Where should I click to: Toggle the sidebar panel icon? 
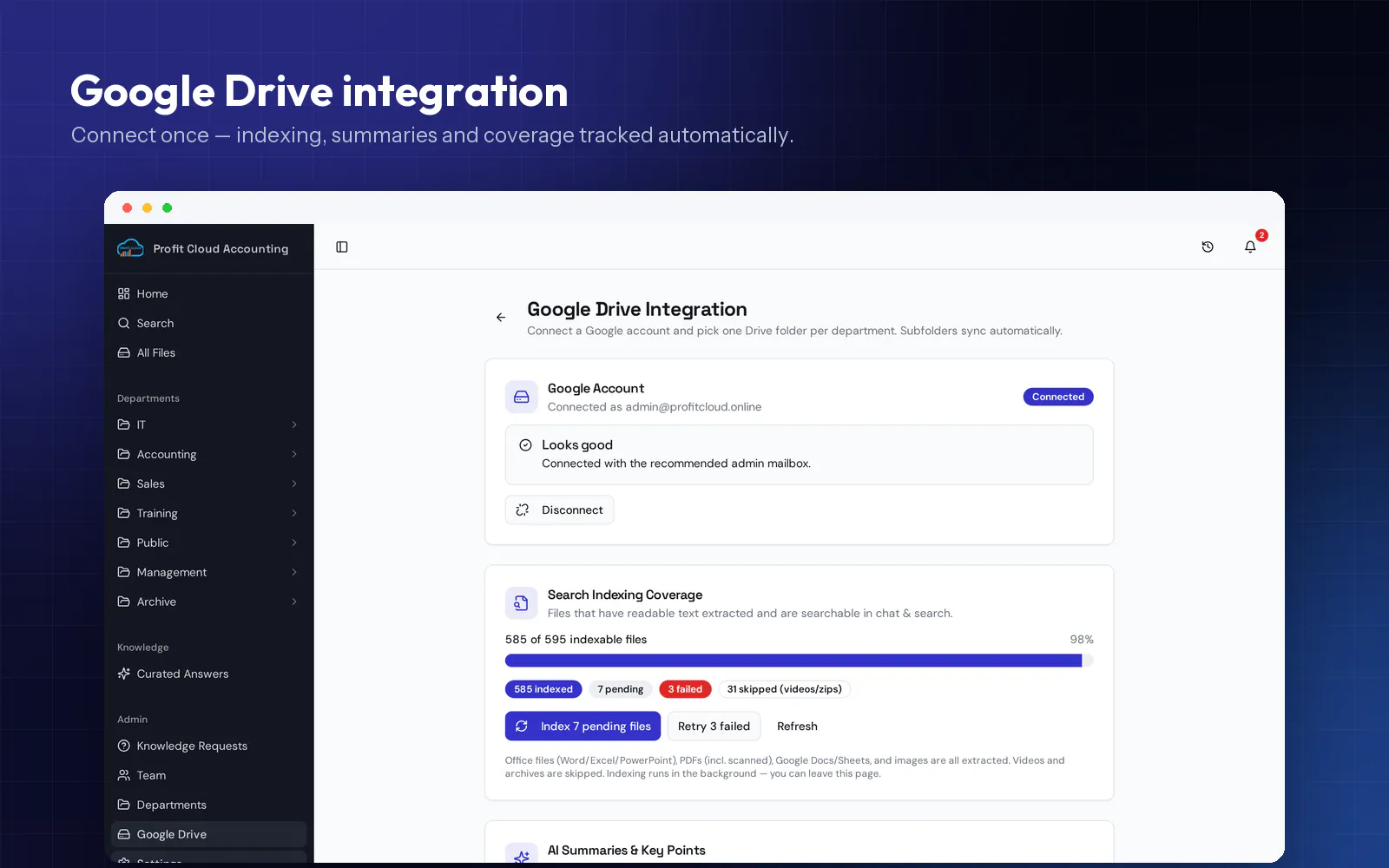(x=342, y=247)
